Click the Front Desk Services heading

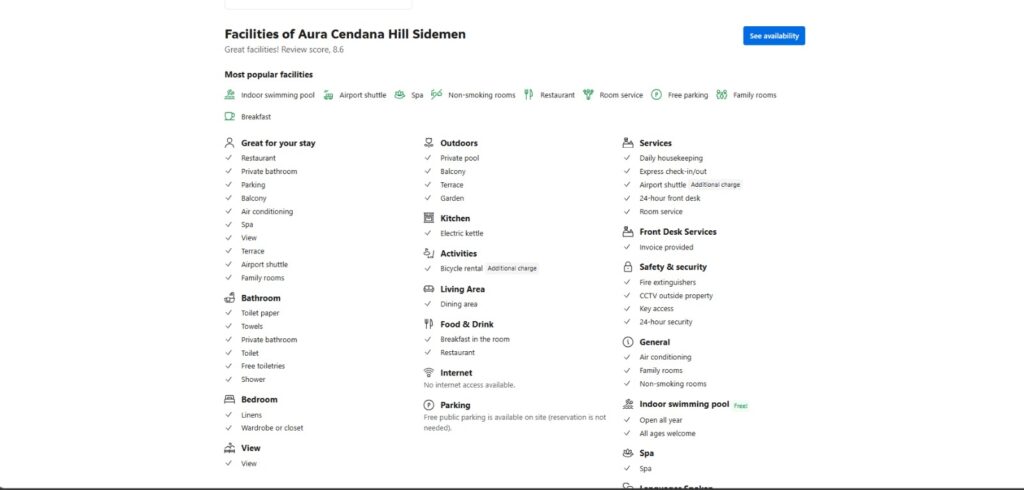point(678,232)
